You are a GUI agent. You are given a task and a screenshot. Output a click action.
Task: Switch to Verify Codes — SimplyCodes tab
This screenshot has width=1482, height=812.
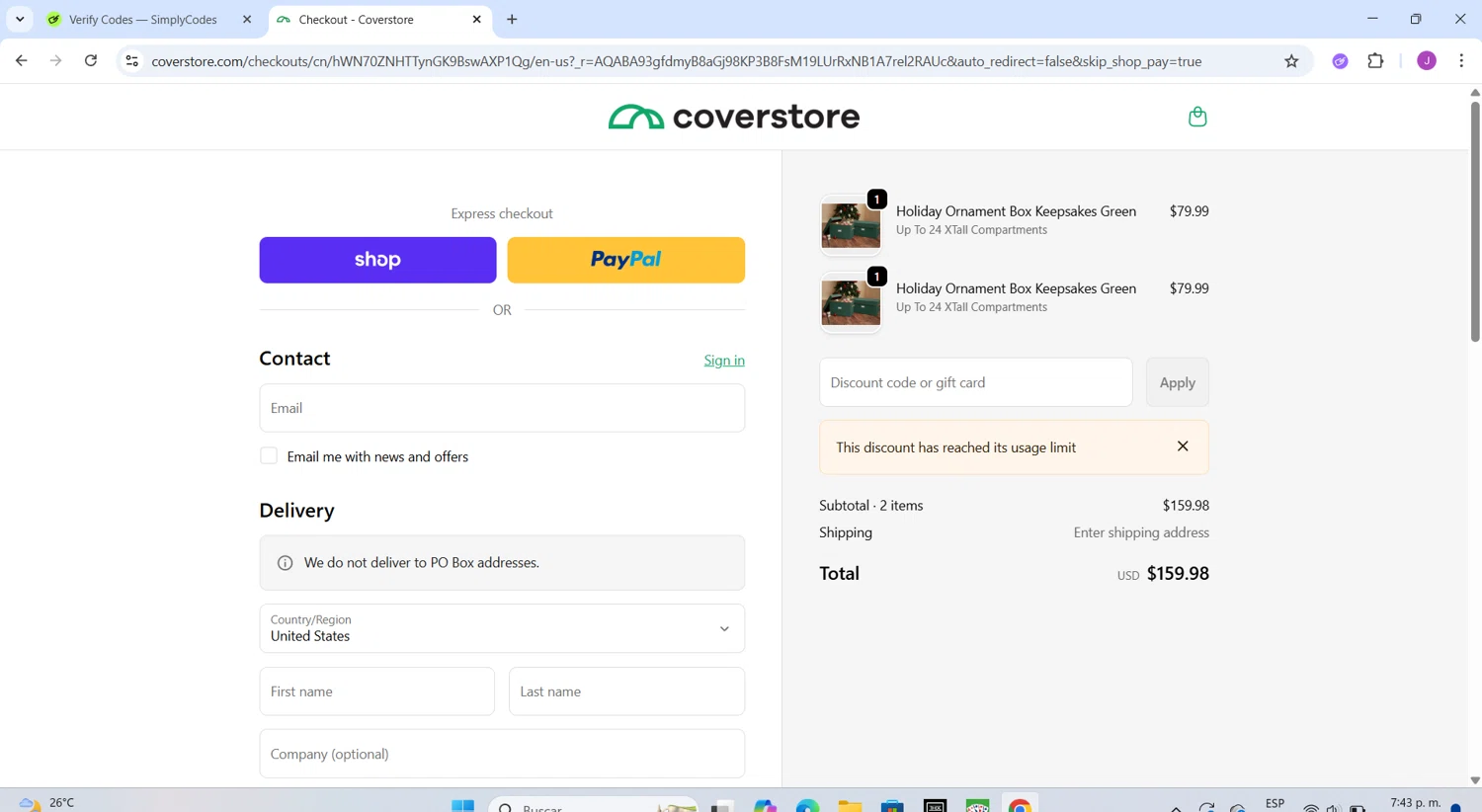(x=143, y=20)
